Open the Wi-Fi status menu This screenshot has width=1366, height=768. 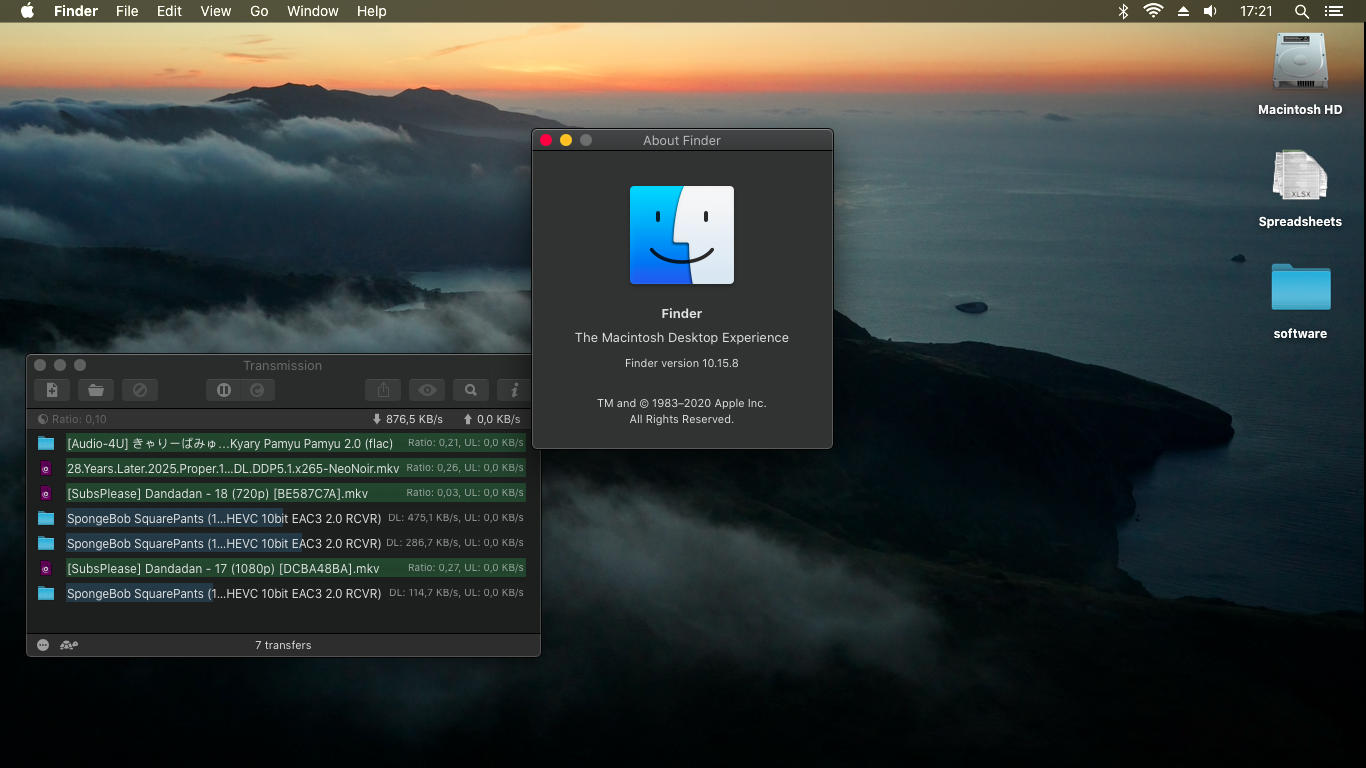(1153, 11)
